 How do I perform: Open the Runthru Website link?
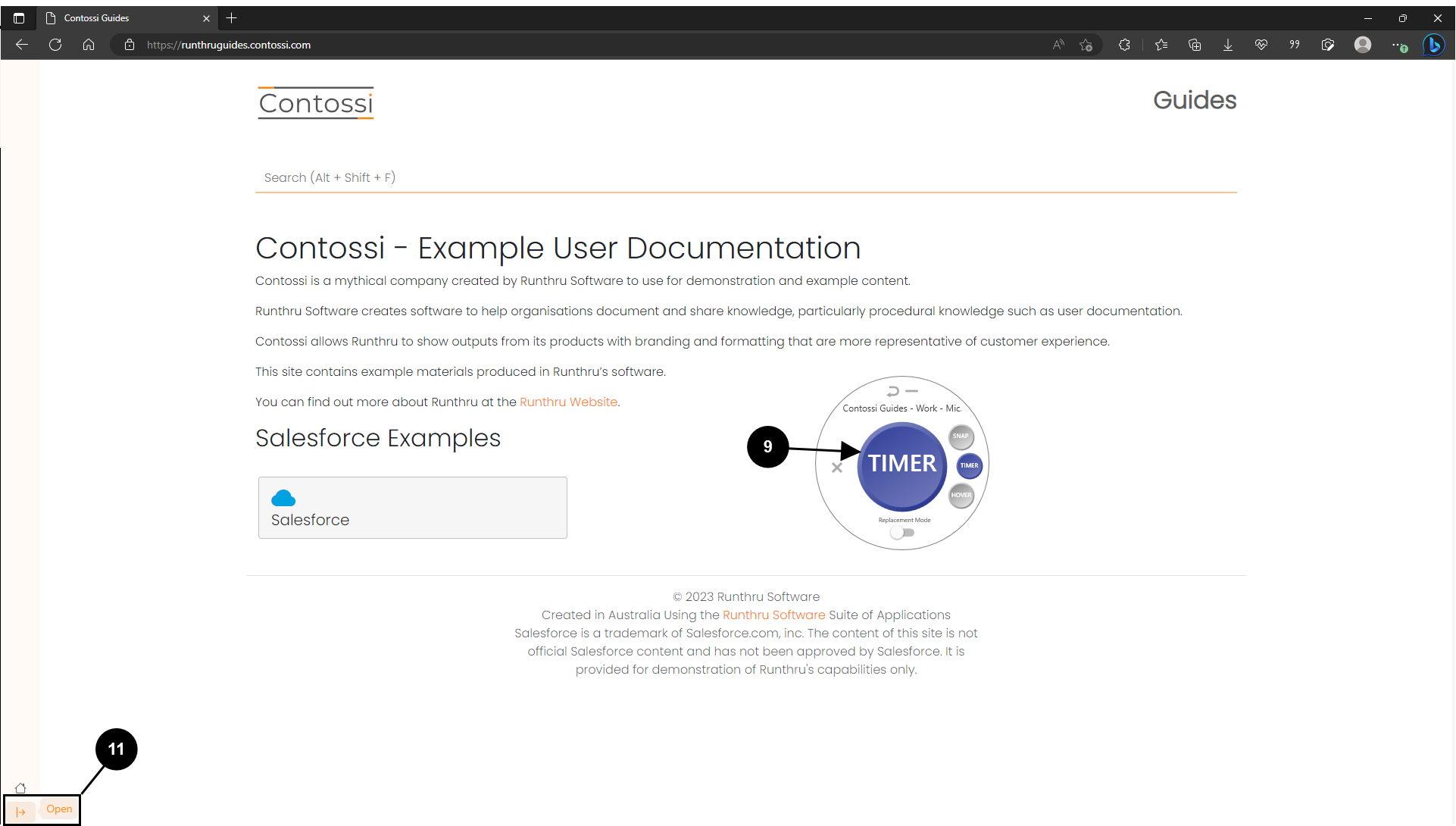568,402
